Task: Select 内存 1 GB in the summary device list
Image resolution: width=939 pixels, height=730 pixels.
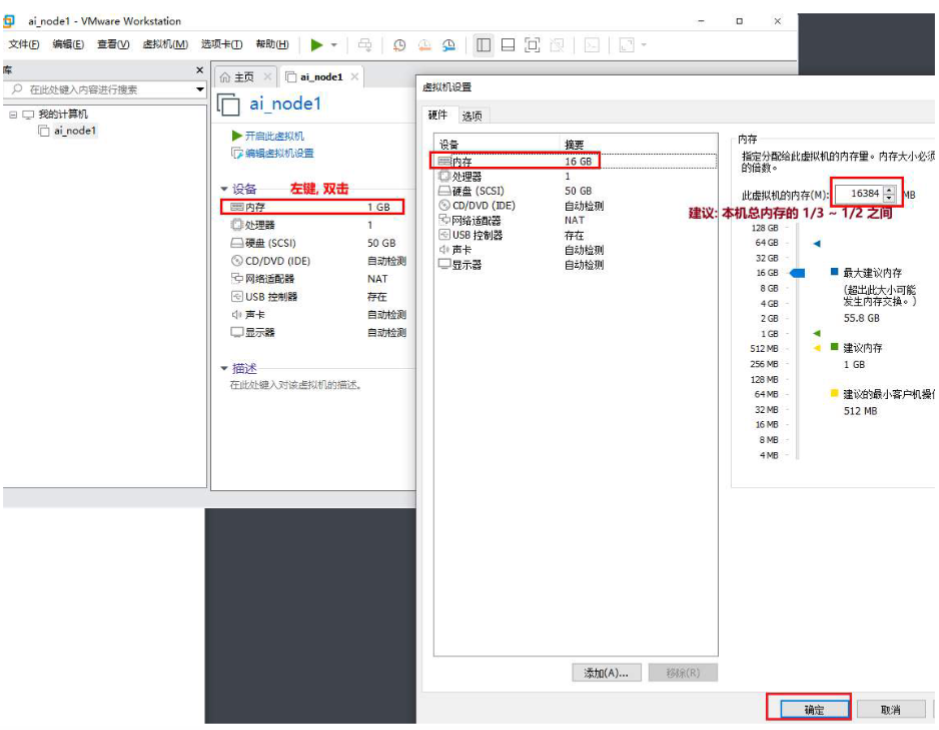Action: 312,207
